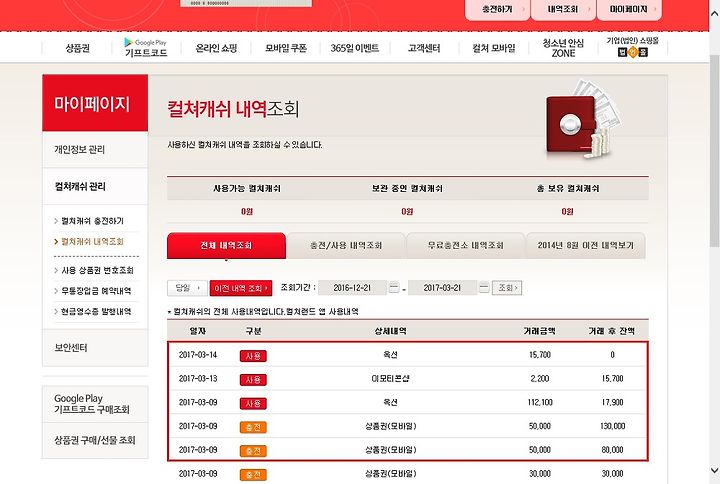The height and width of the screenshot is (484, 720).
Task: Select the 전체 내역조회 tab
Action: point(226,246)
